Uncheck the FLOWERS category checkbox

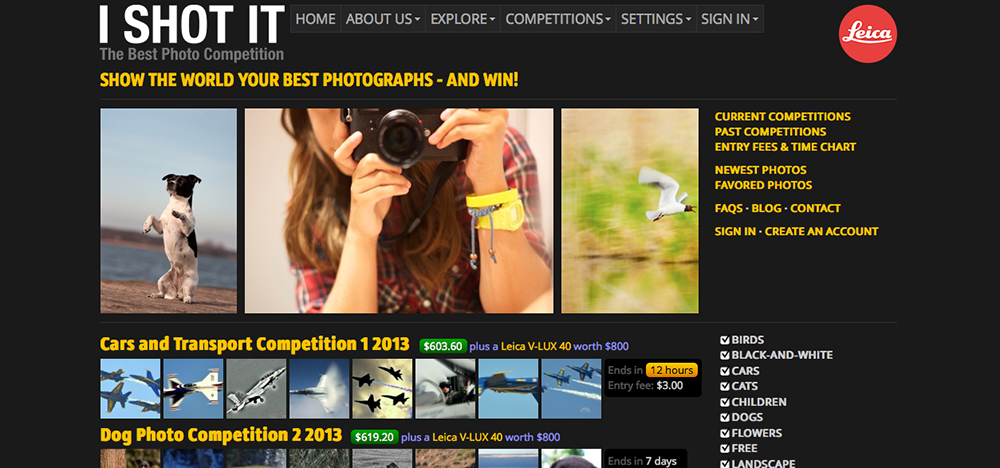pos(724,434)
